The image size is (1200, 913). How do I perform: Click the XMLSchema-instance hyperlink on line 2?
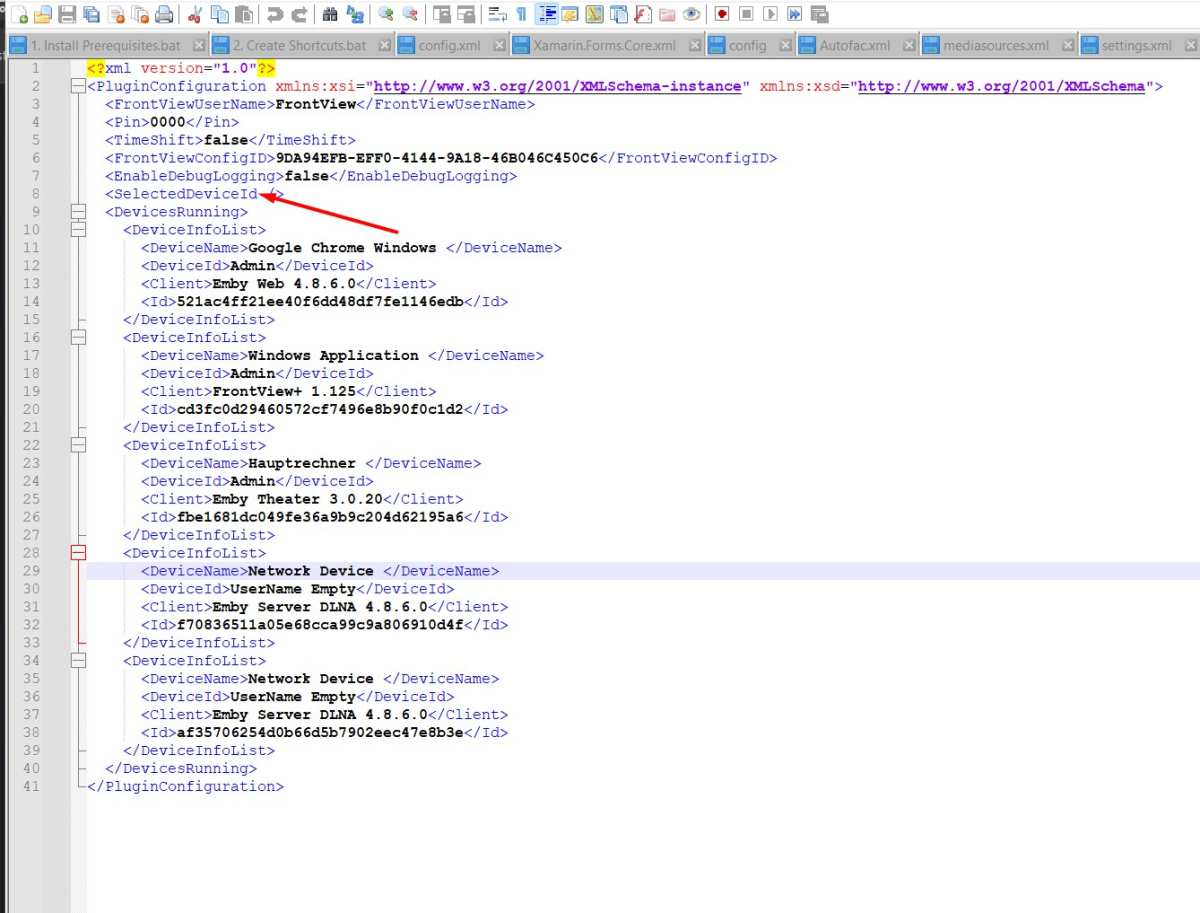pos(557,86)
